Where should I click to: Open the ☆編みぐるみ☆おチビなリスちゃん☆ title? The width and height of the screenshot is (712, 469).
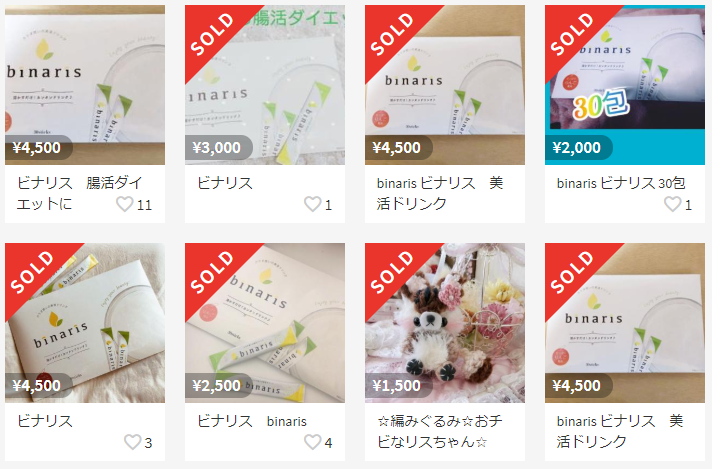[440, 431]
